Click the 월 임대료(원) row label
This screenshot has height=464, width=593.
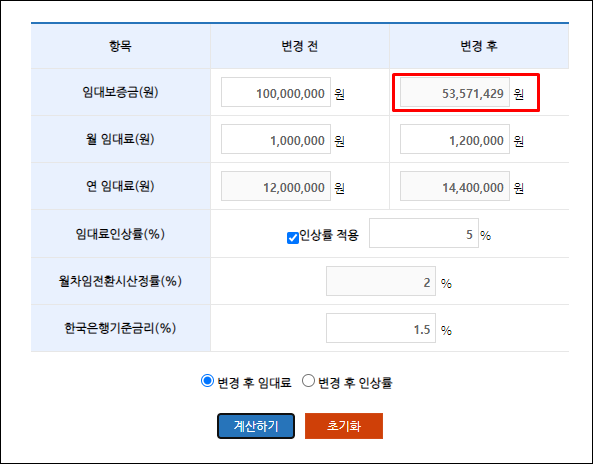120,139
